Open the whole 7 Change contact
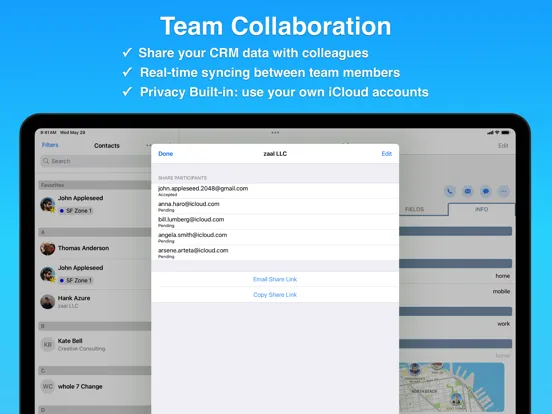This screenshot has height=414, width=552. click(x=95, y=387)
